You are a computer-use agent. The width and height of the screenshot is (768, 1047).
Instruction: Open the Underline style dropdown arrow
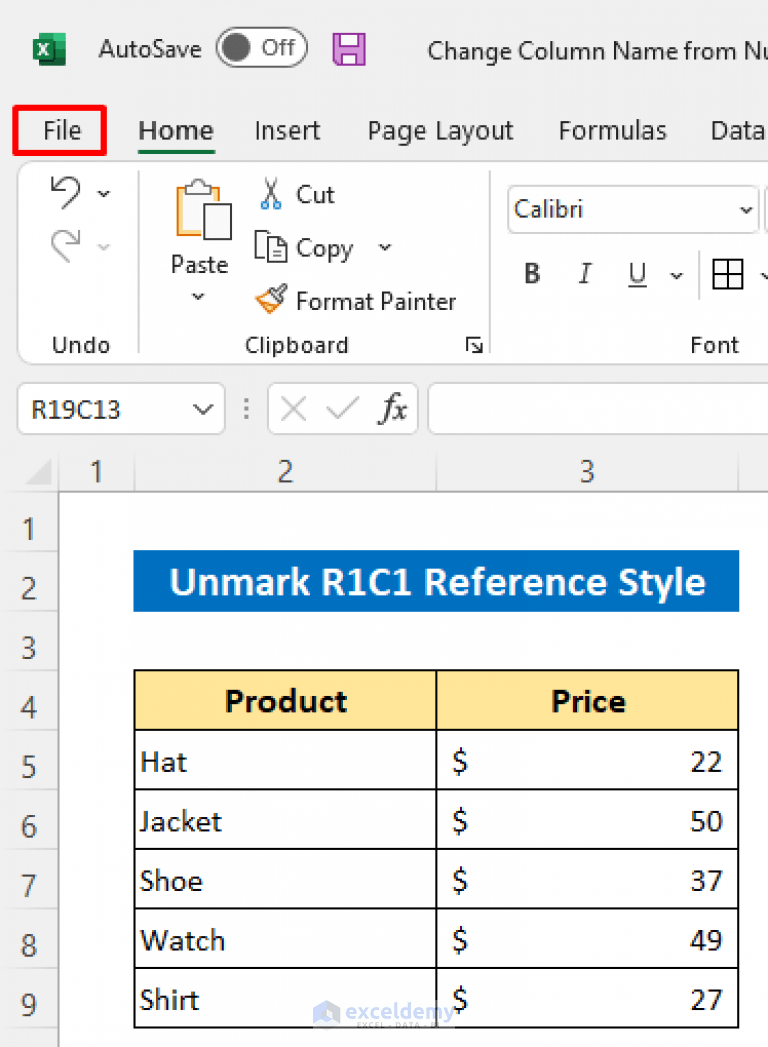[x=677, y=274]
